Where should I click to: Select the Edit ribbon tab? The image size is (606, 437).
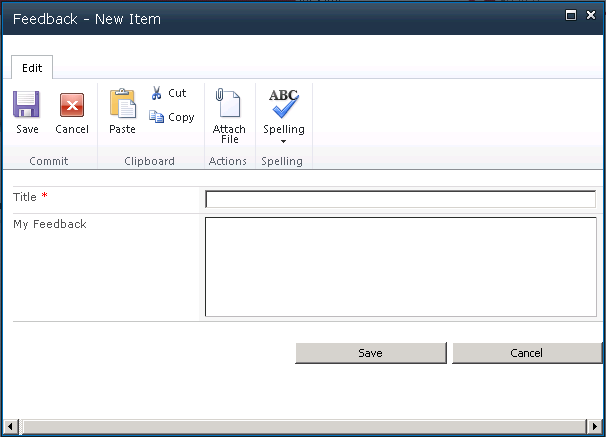[32, 68]
